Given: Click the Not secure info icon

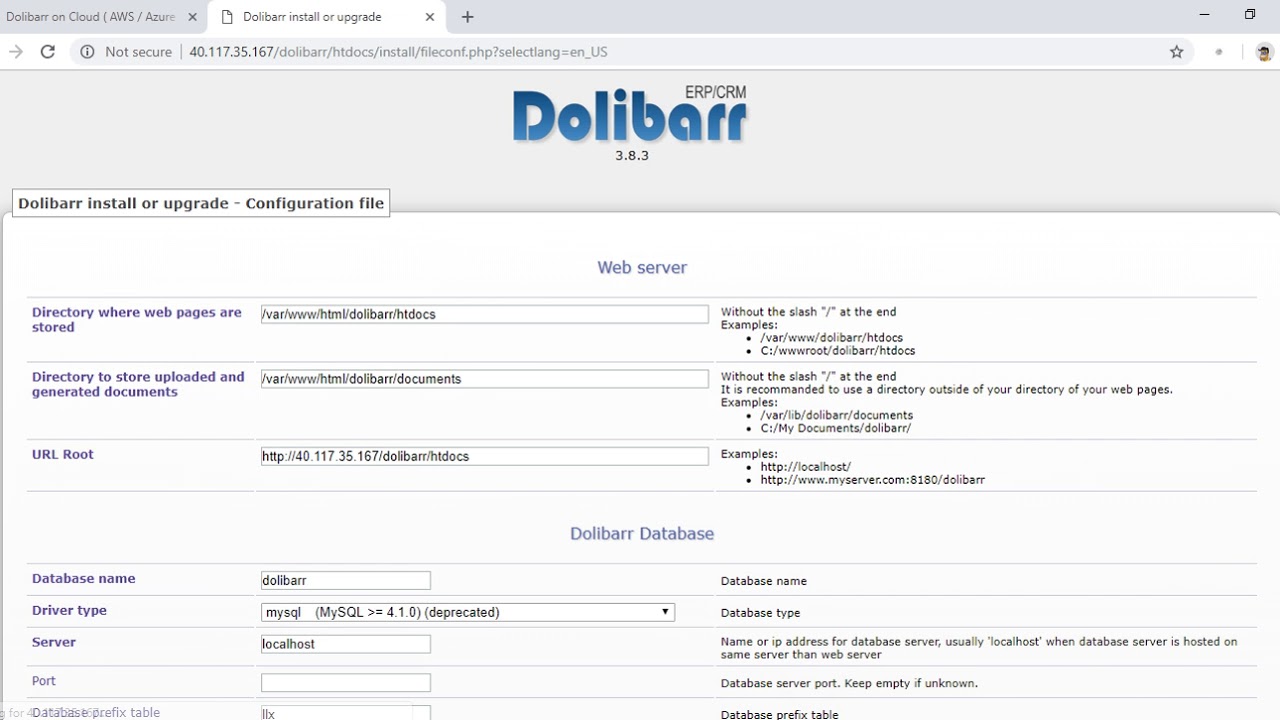Looking at the screenshot, I should coord(87,52).
